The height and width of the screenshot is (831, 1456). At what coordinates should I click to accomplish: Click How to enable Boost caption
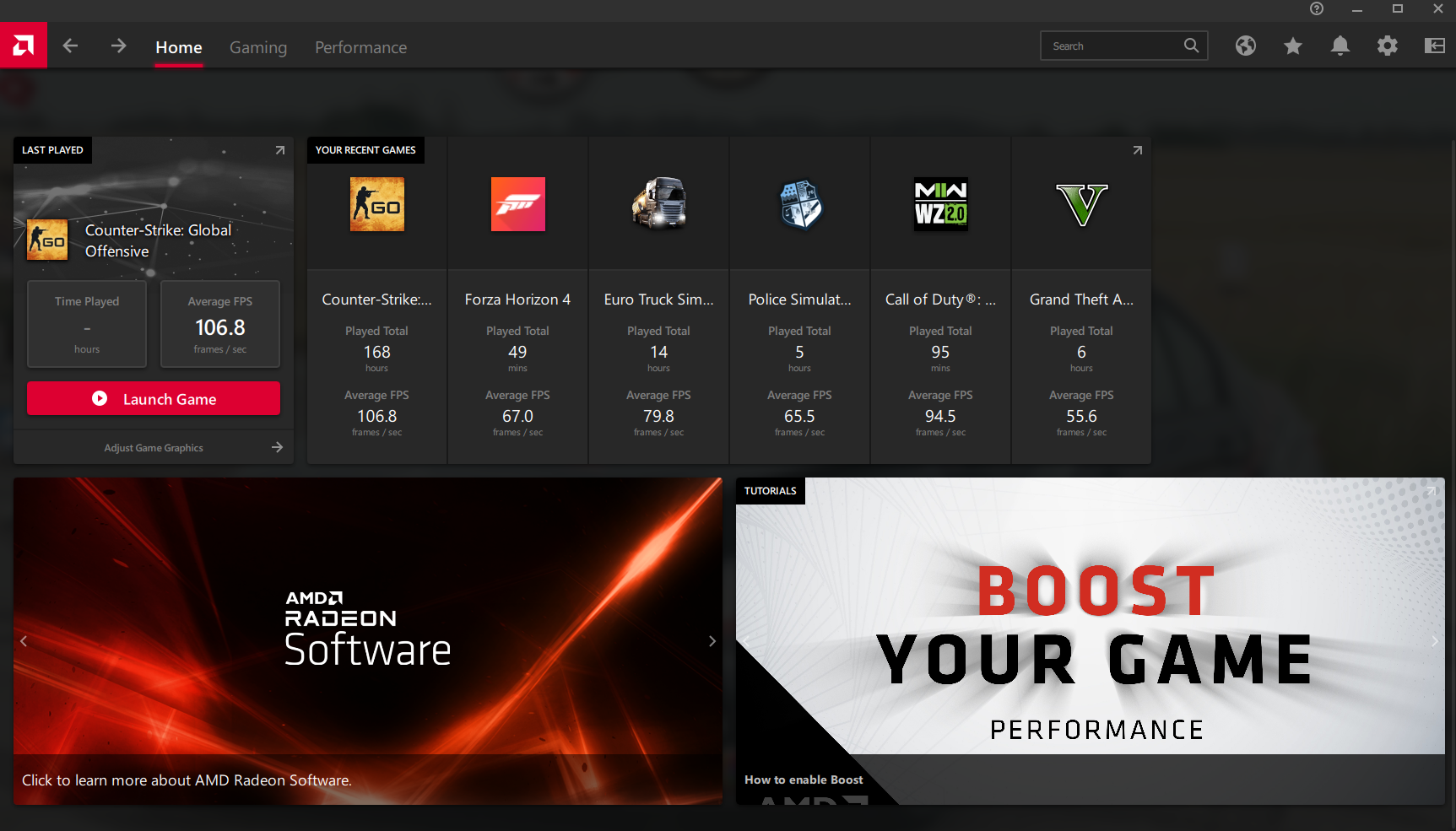[x=804, y=780]
